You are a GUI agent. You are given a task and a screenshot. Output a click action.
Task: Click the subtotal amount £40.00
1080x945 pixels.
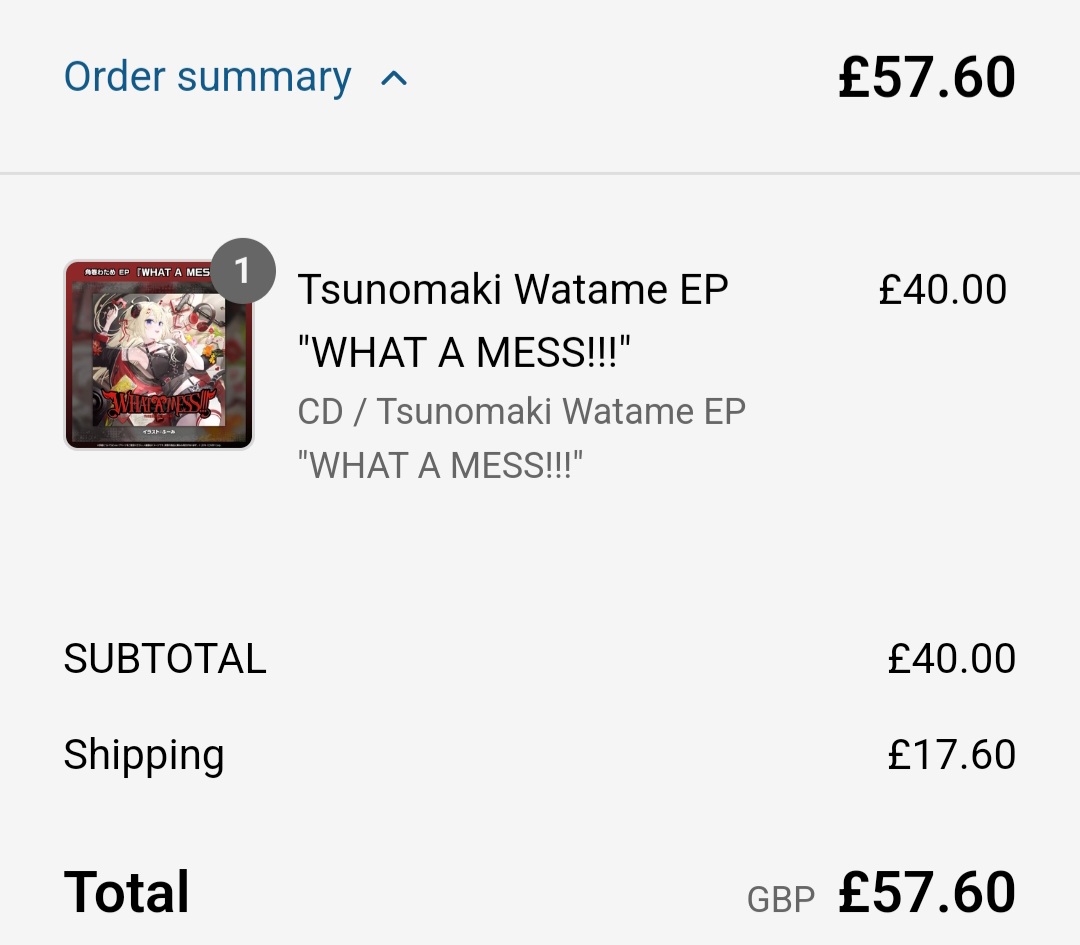tap(951, 659)
